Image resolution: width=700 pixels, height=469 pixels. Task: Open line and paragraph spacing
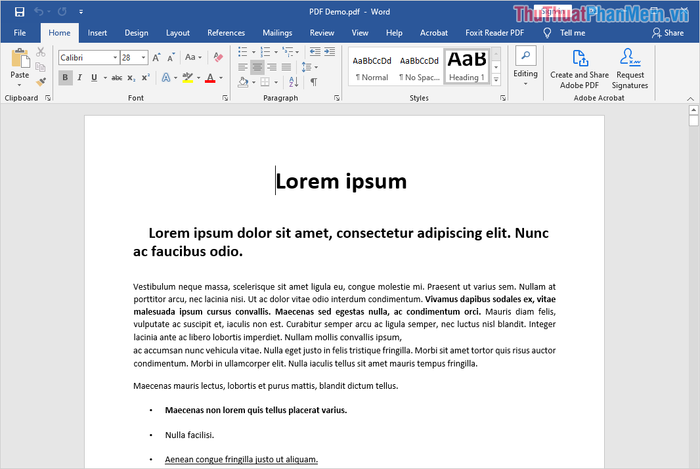[x=307, y=67]
